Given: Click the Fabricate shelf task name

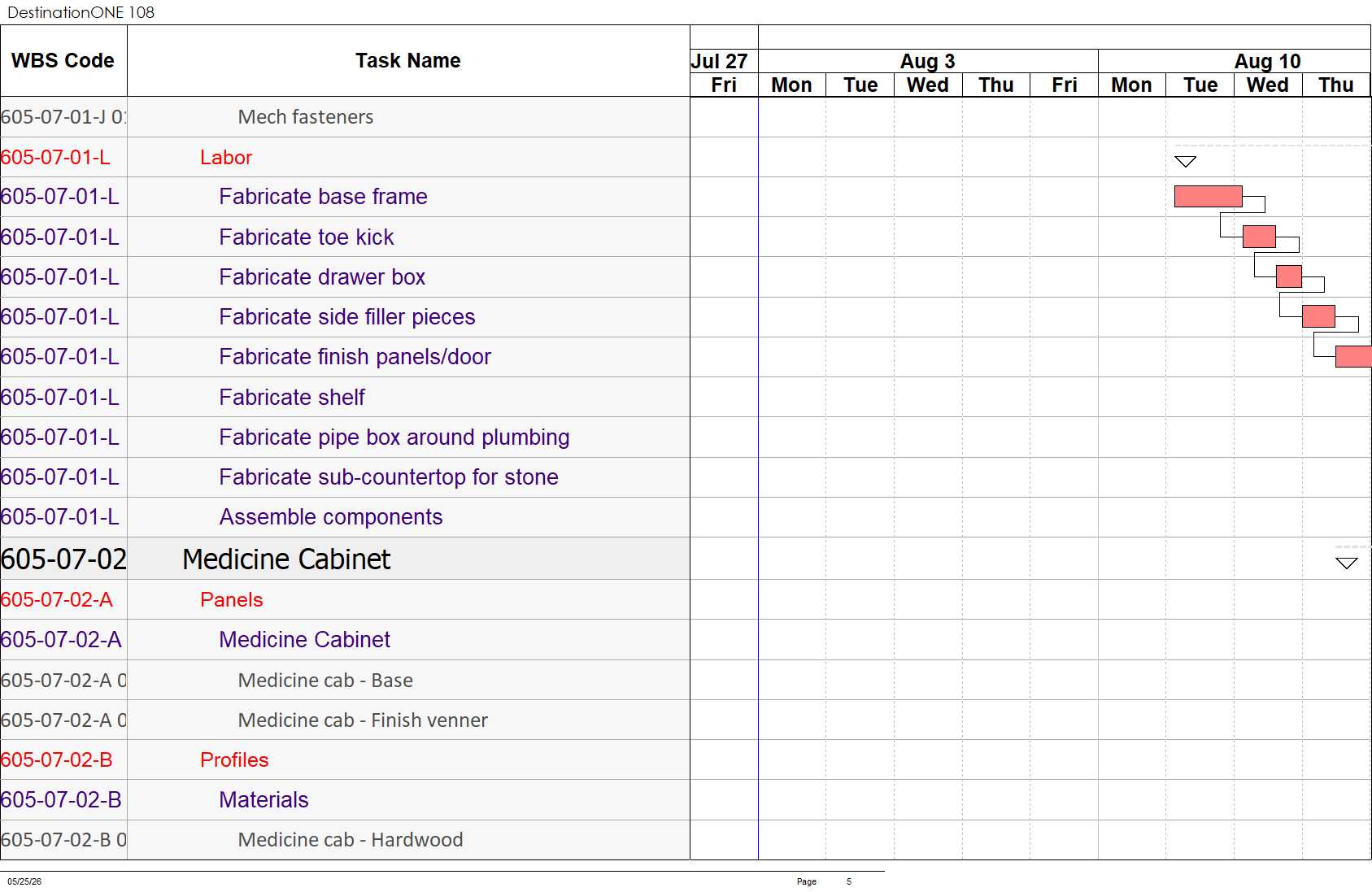Looking at the screenshot, I should [292, 398].
